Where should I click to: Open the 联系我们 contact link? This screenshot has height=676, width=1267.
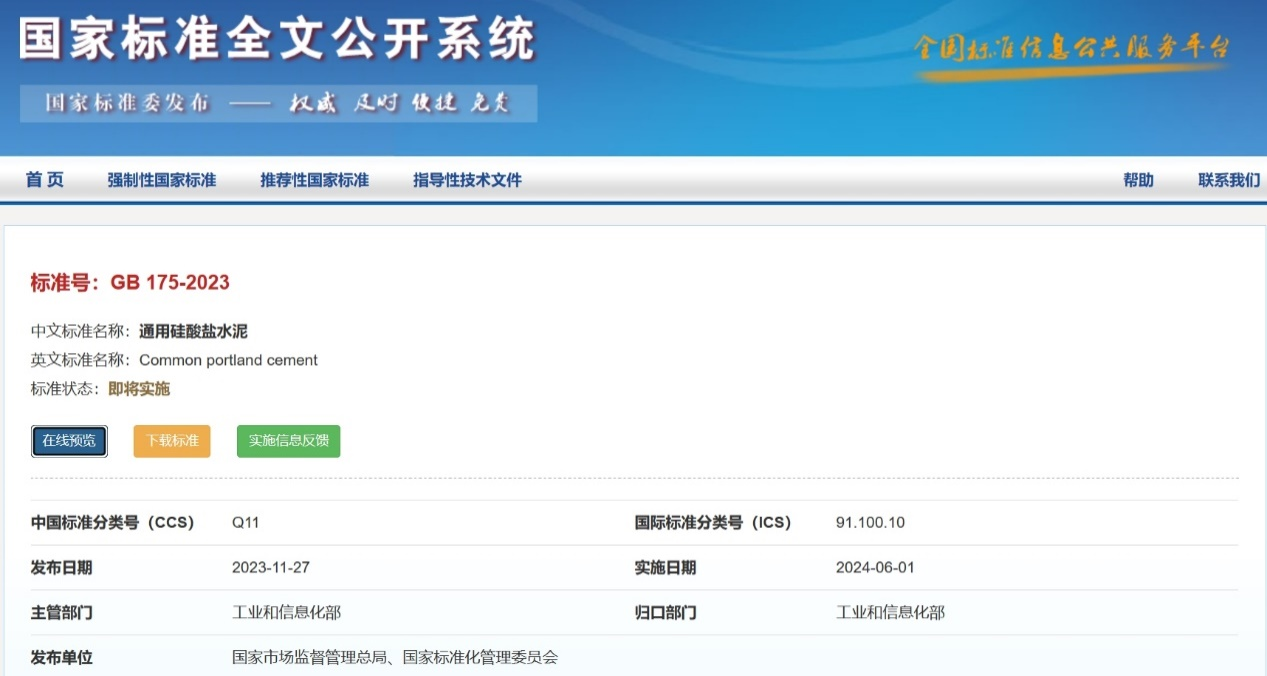[1228, 180]
